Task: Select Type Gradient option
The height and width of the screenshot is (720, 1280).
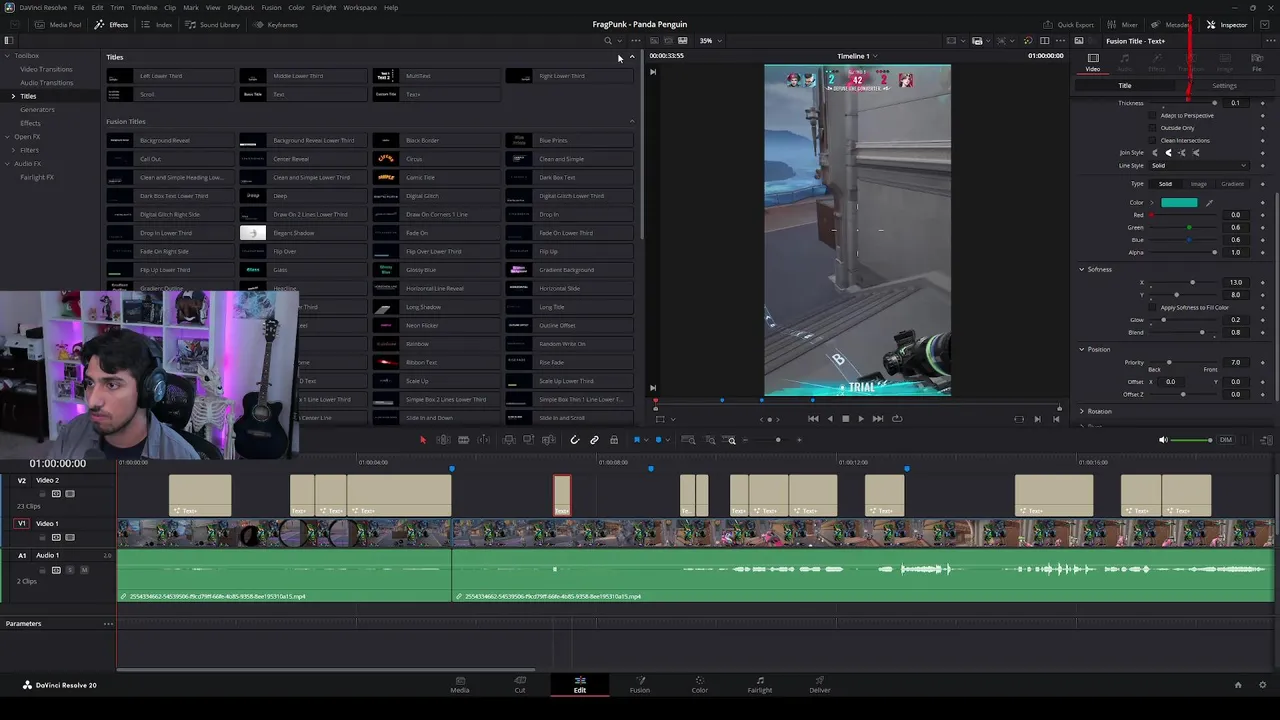Action: (1232, 184)
